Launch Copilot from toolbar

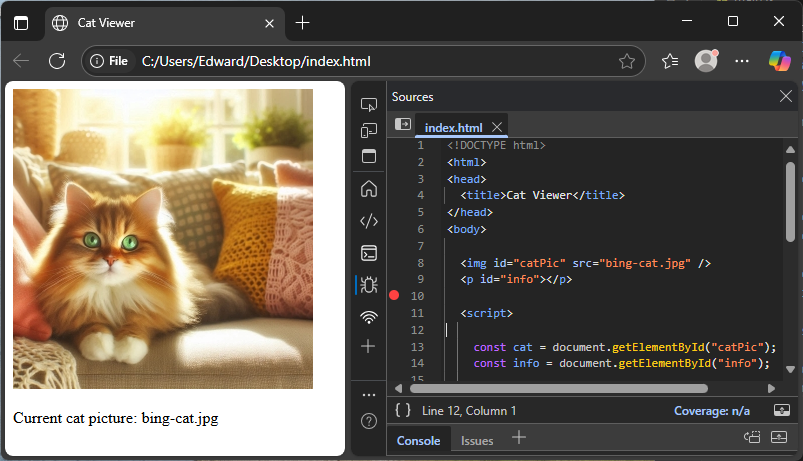point(779,61)
